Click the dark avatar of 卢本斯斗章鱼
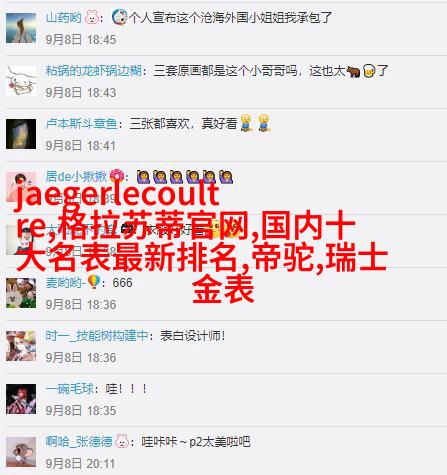Viewport: 447px width, 475px height. coord(21,134)
